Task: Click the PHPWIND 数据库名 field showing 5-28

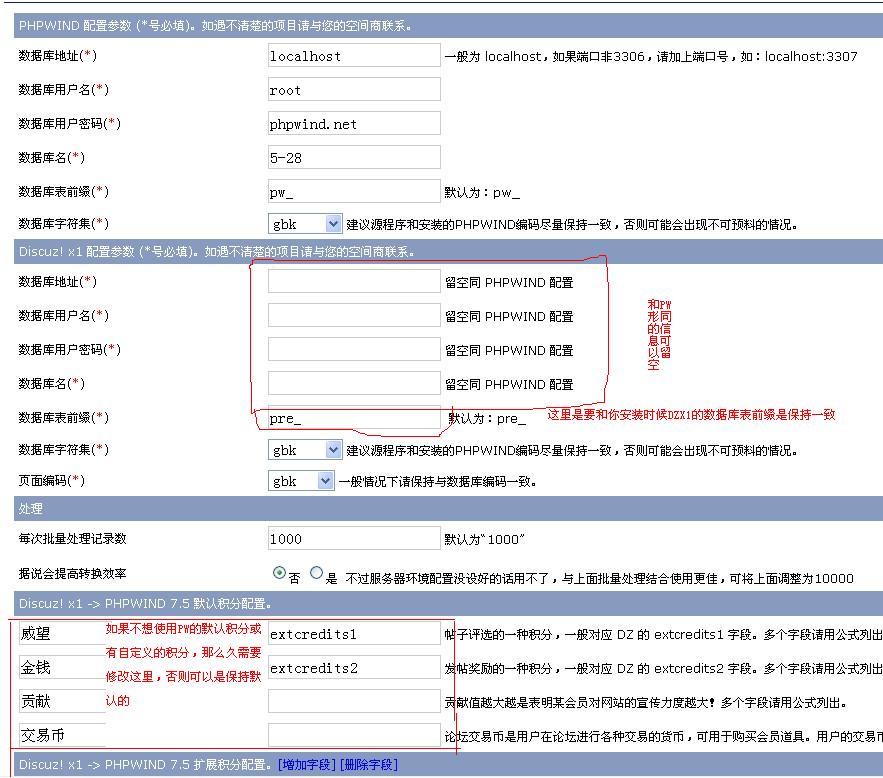Action: (x=354, y=157)
